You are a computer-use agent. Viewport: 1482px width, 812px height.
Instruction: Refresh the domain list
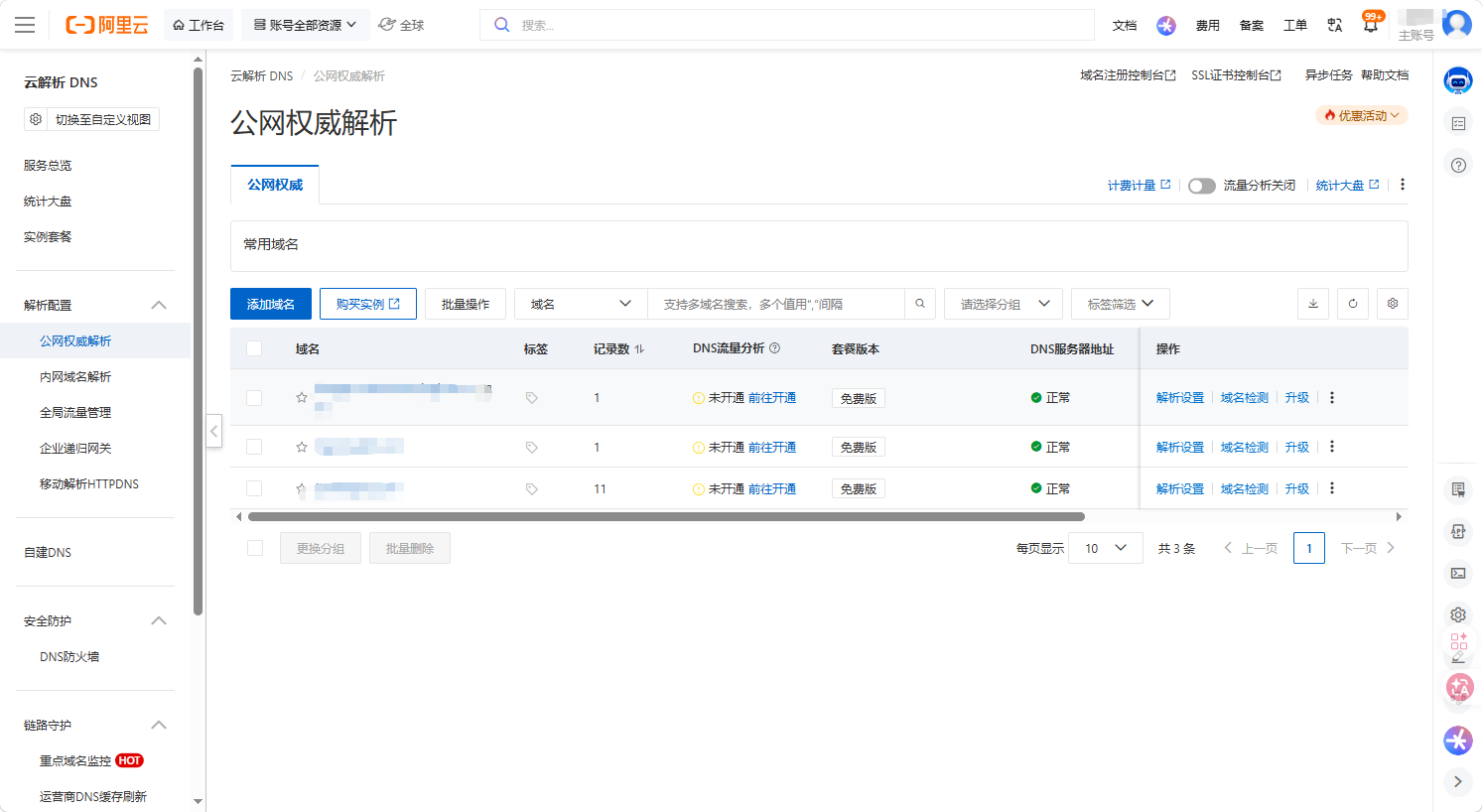tap(1353, 304)
